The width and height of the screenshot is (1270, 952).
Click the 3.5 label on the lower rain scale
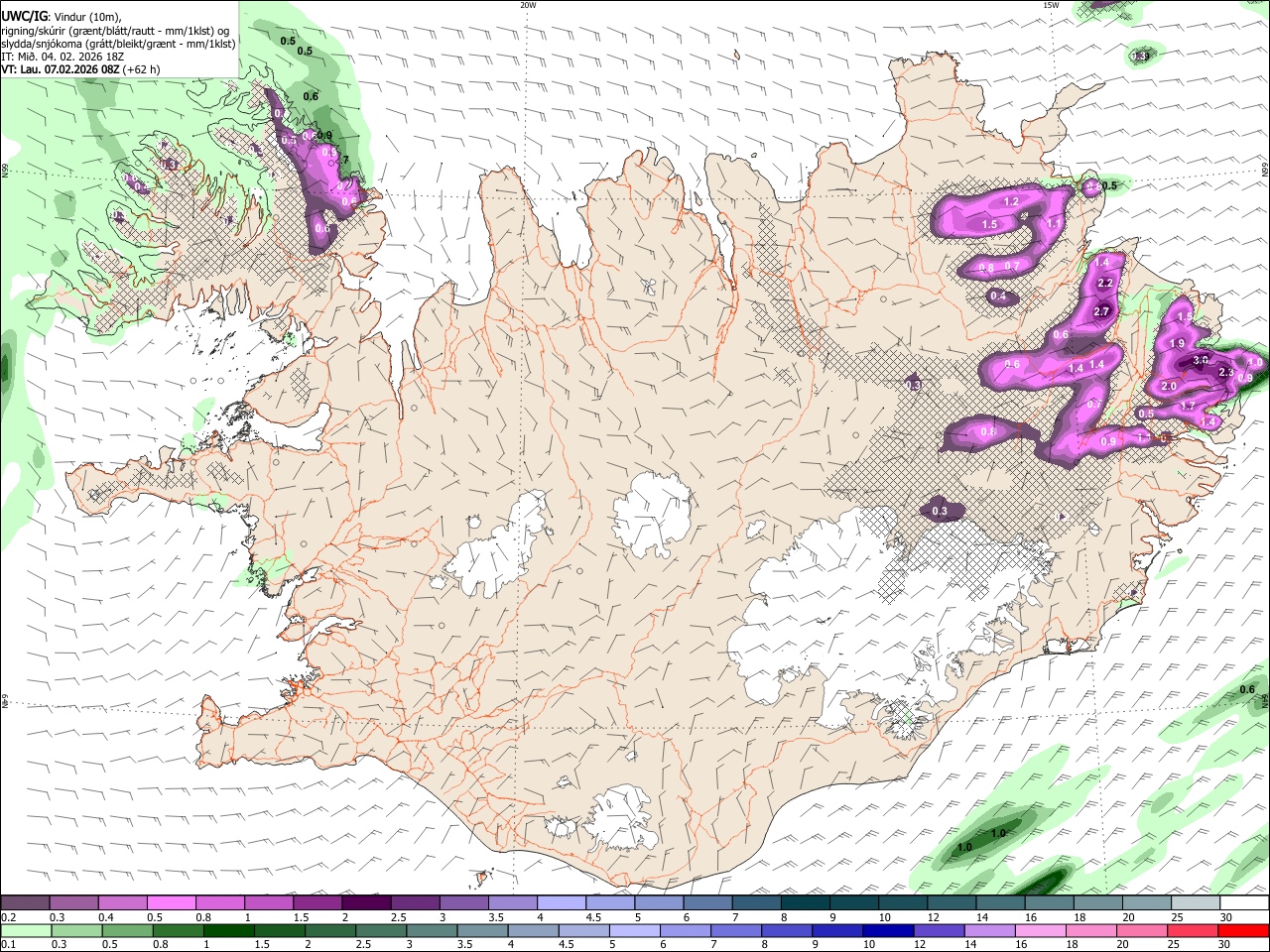point(463,945)
